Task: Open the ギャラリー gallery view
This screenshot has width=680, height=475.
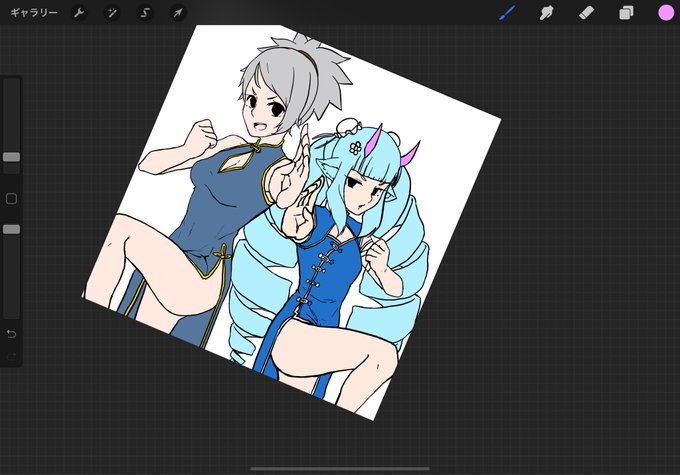Action: coord(34,13)
